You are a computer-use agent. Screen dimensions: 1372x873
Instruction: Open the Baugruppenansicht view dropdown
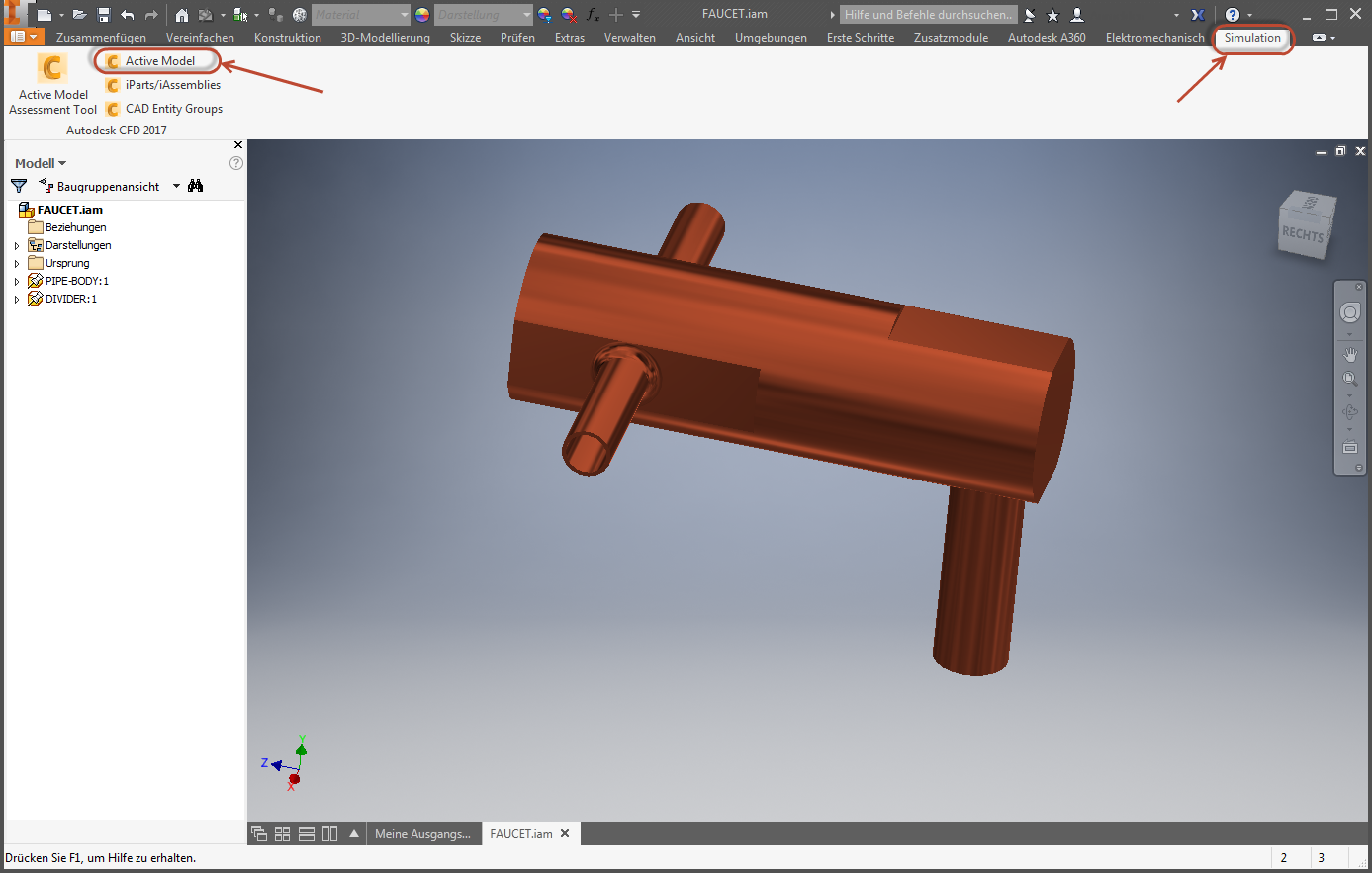point(176,186)
